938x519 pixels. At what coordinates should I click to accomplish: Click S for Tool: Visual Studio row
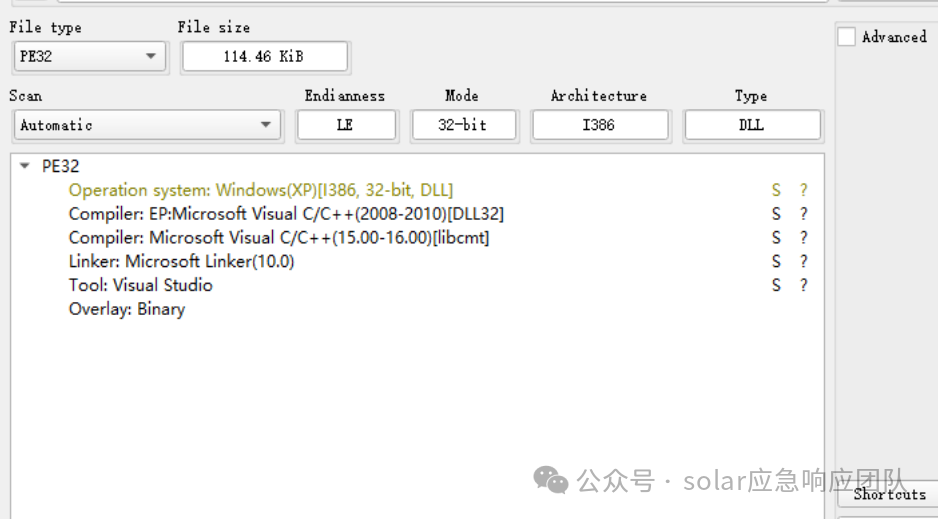click(x=776, y=285)
